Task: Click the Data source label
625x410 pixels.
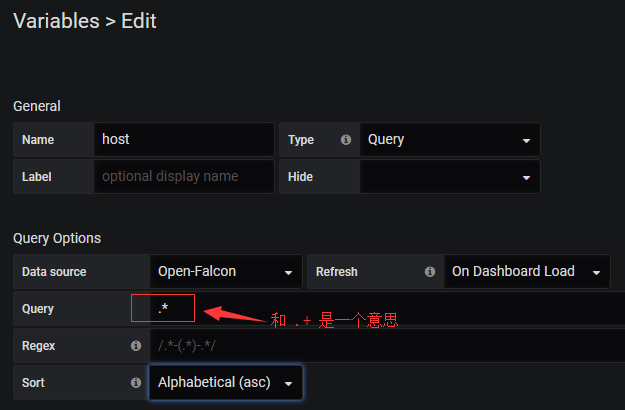Action: coord(54,271)
